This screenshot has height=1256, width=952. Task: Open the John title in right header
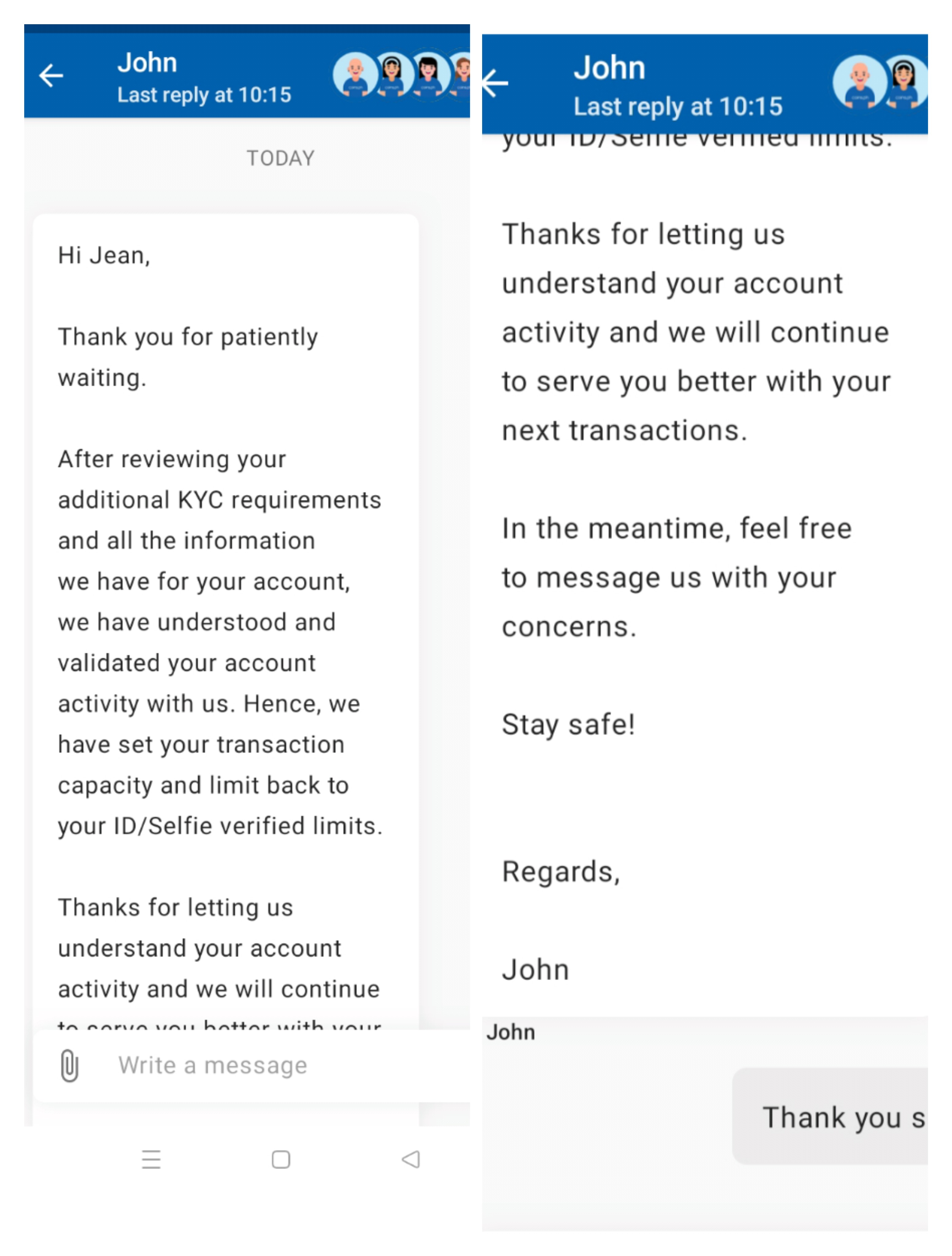tap(609, 68)
